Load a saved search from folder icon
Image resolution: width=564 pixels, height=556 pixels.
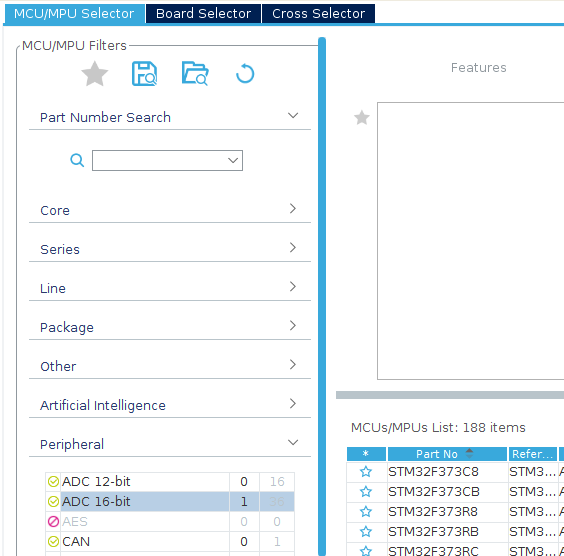click(x=195, y=74)
